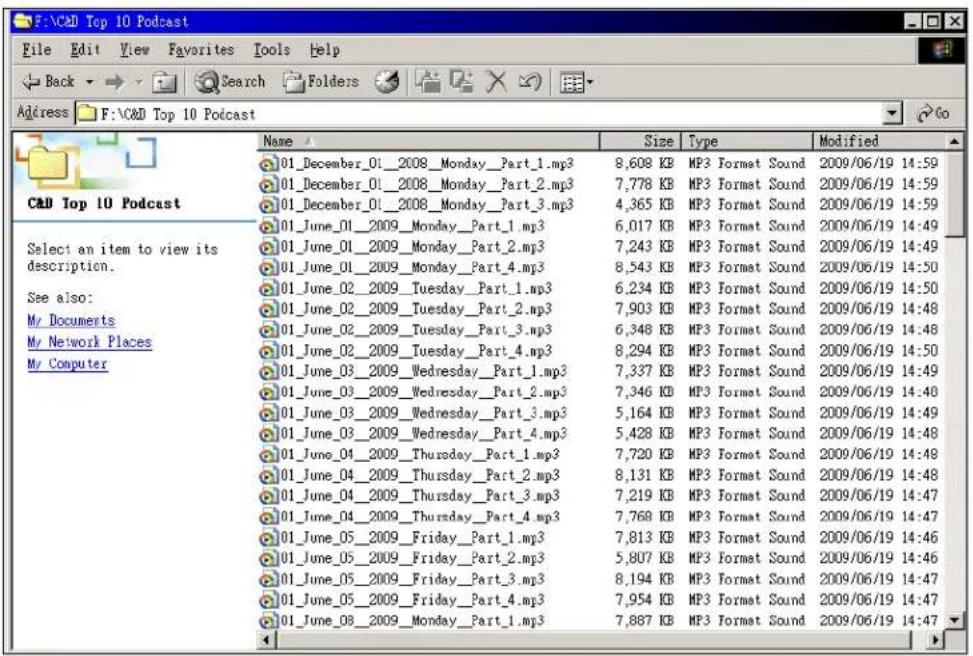Select icon of June_03 Wednesday Part_2.mp3

click(269, 393)
